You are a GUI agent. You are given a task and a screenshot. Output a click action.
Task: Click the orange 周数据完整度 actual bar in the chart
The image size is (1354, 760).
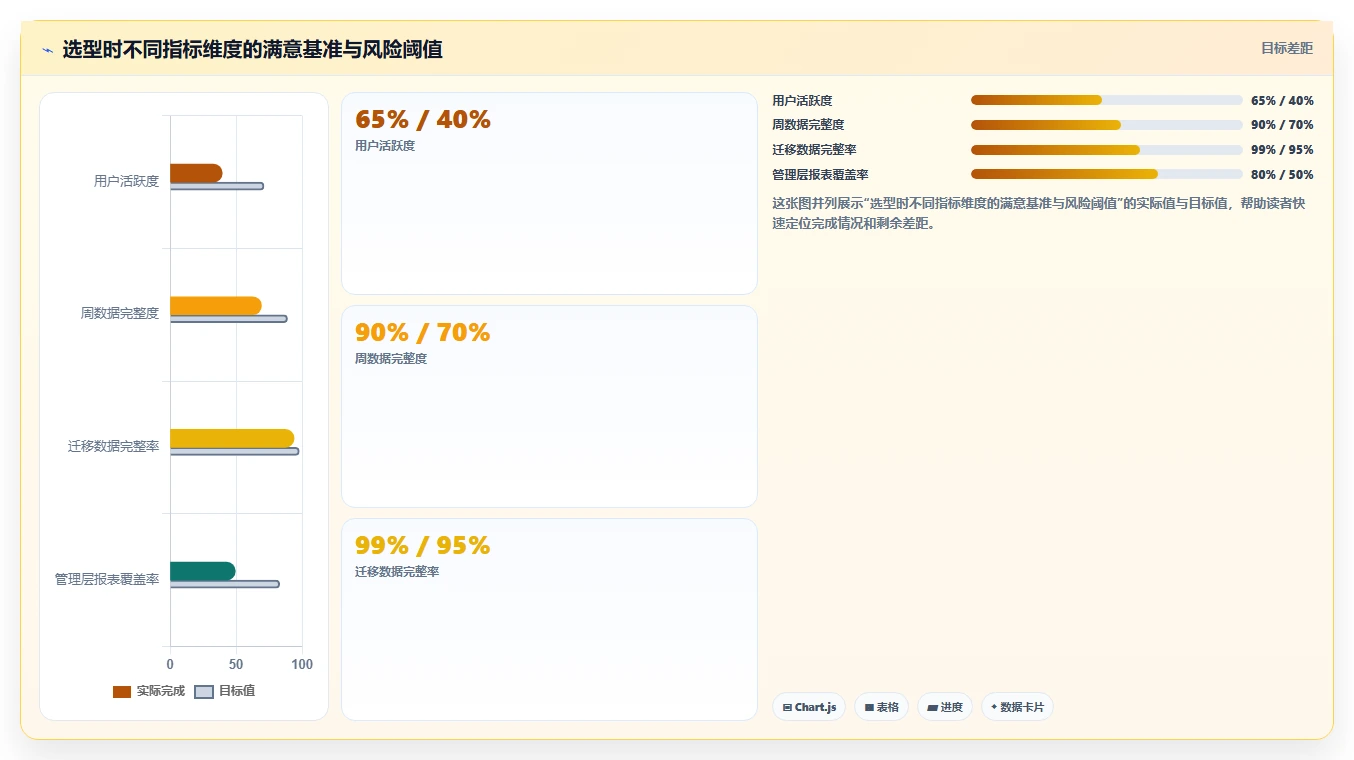pyautogui.click(x=216, y=306)
